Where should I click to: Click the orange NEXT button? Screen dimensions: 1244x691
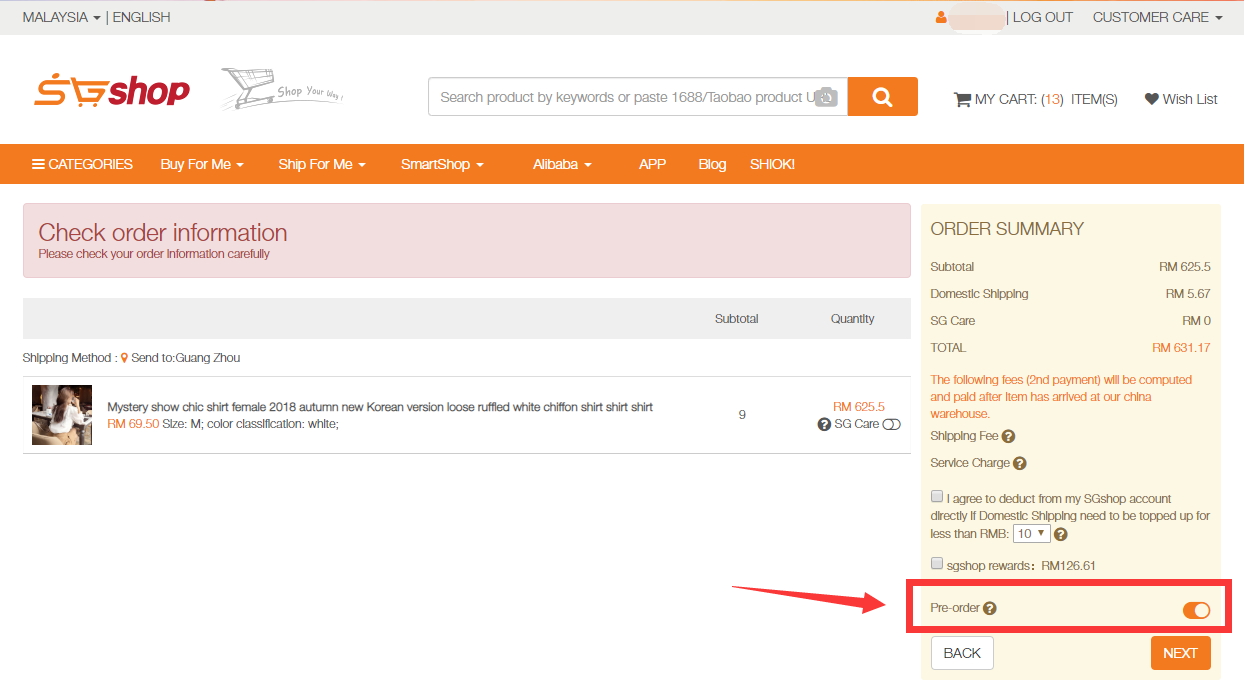tap(1180, 653)
